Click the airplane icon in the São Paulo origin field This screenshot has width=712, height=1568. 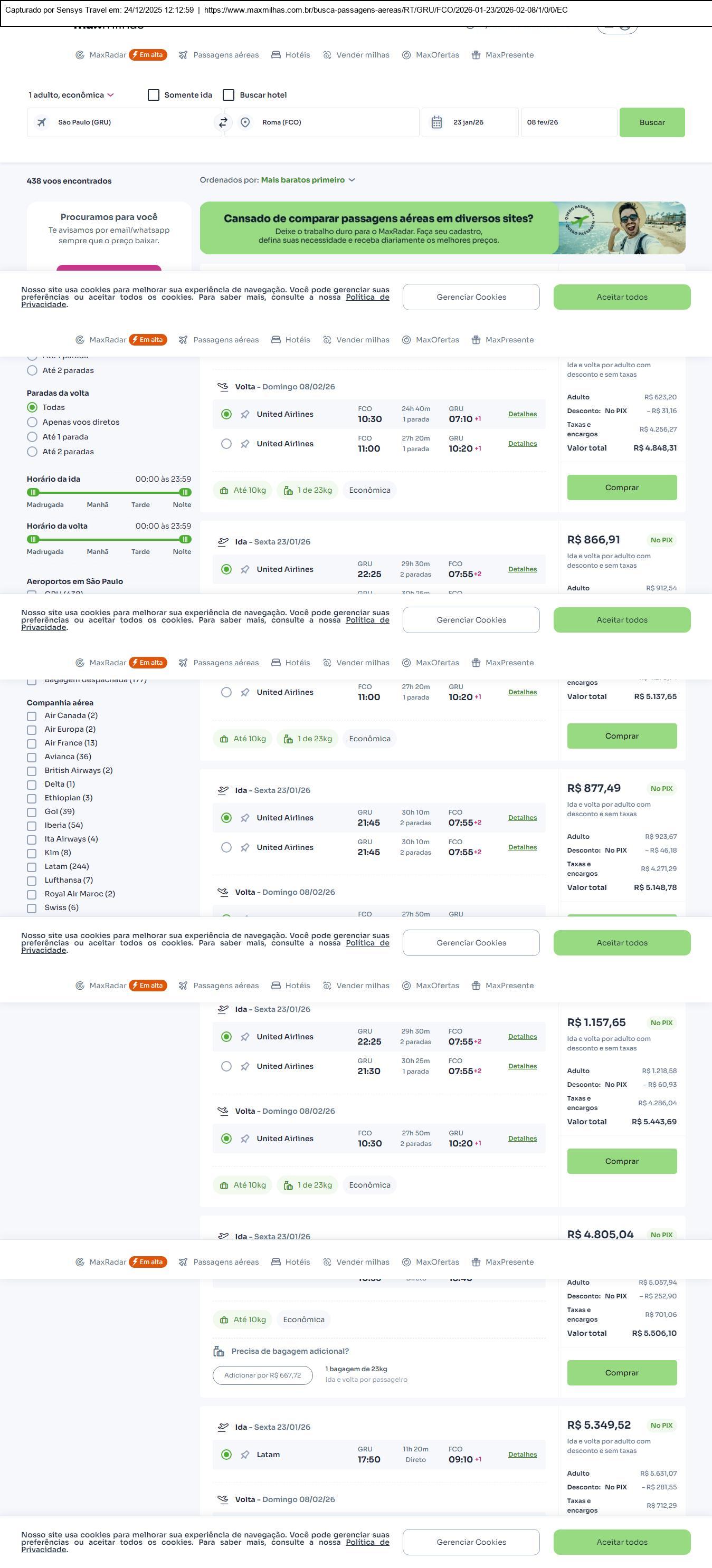point(41,122)
